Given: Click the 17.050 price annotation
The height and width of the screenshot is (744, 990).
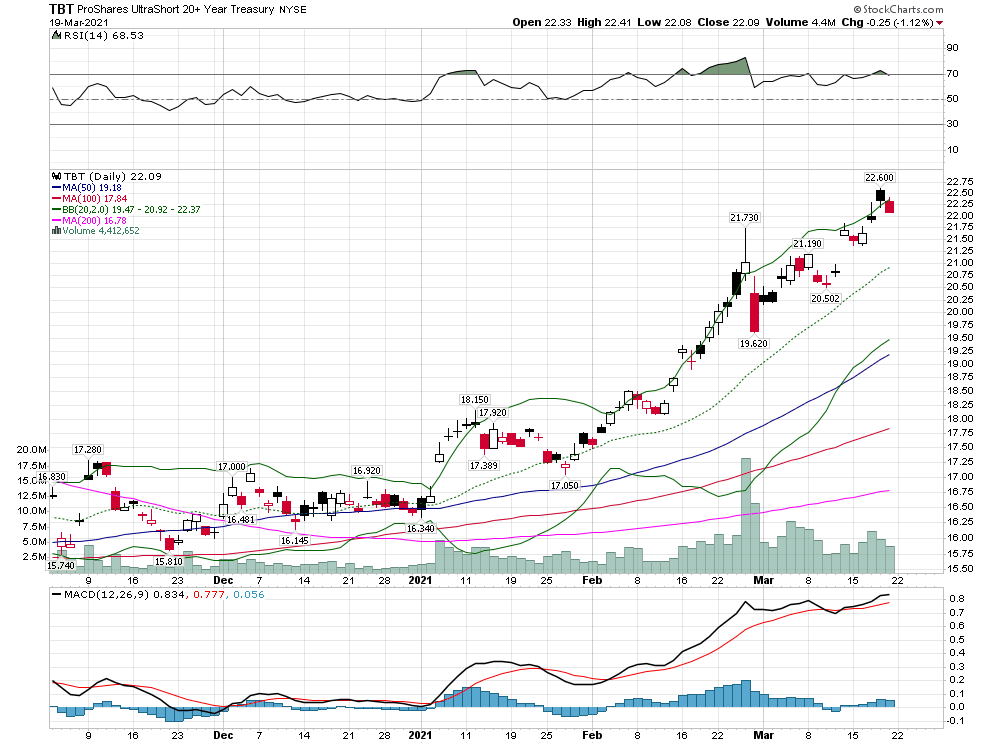Looking at the screenshot, I should tap(564, 486).
